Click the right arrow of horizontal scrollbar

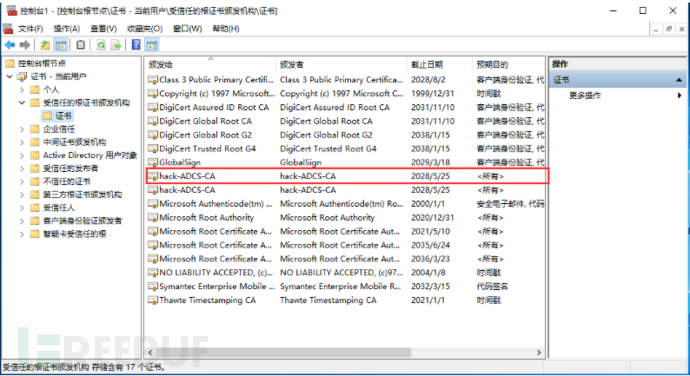[539, 352]
